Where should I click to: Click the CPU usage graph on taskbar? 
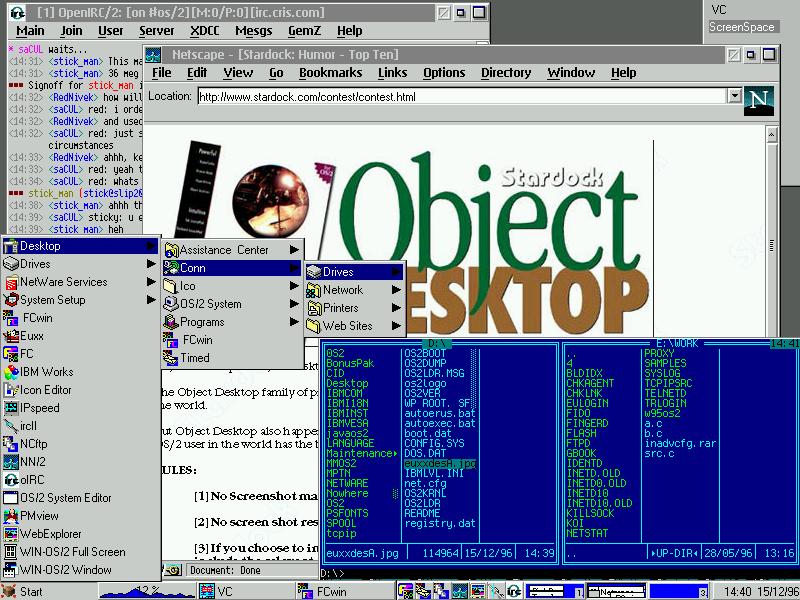[x=145, y=592]
